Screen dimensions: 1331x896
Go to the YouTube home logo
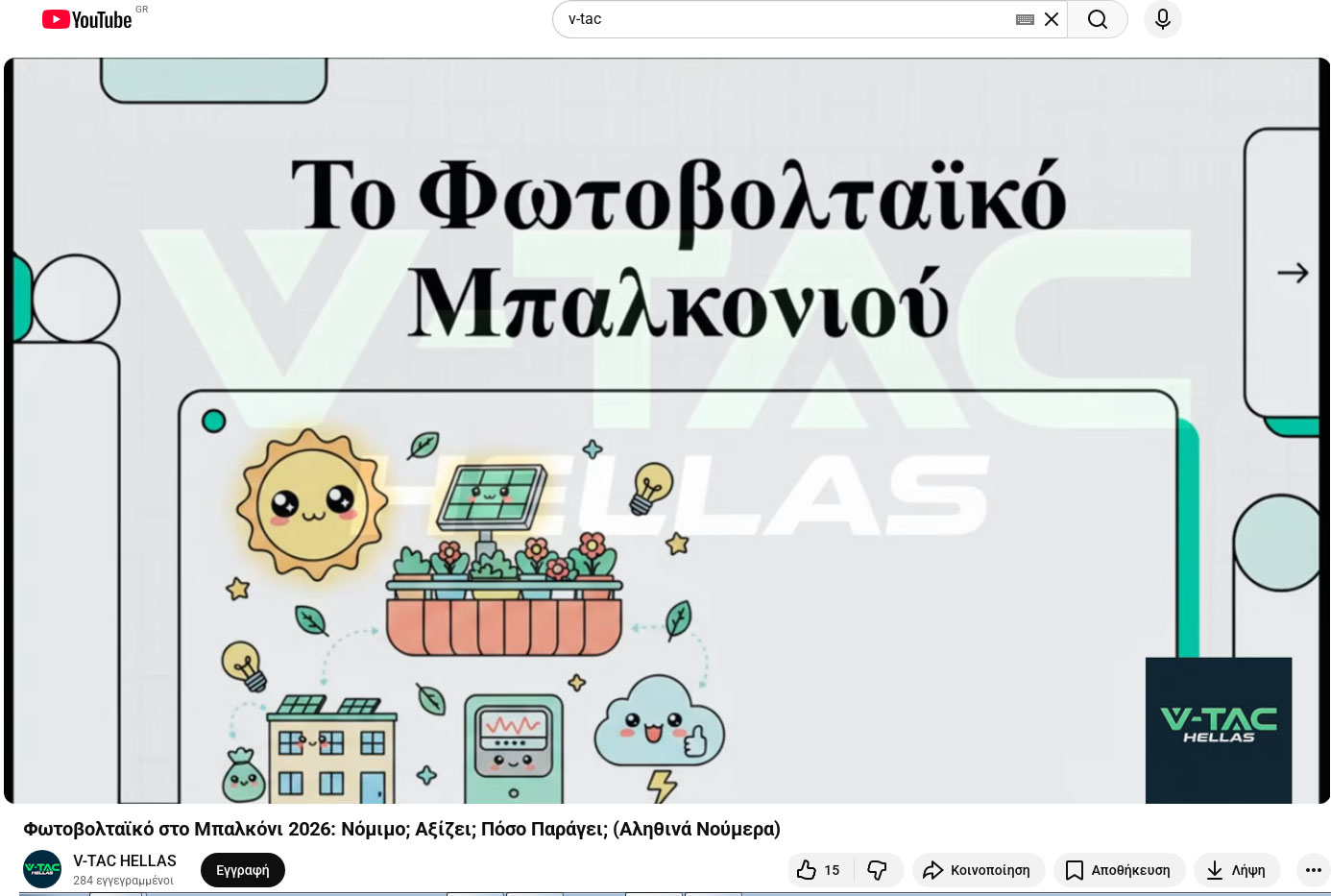tap(86, 19)
